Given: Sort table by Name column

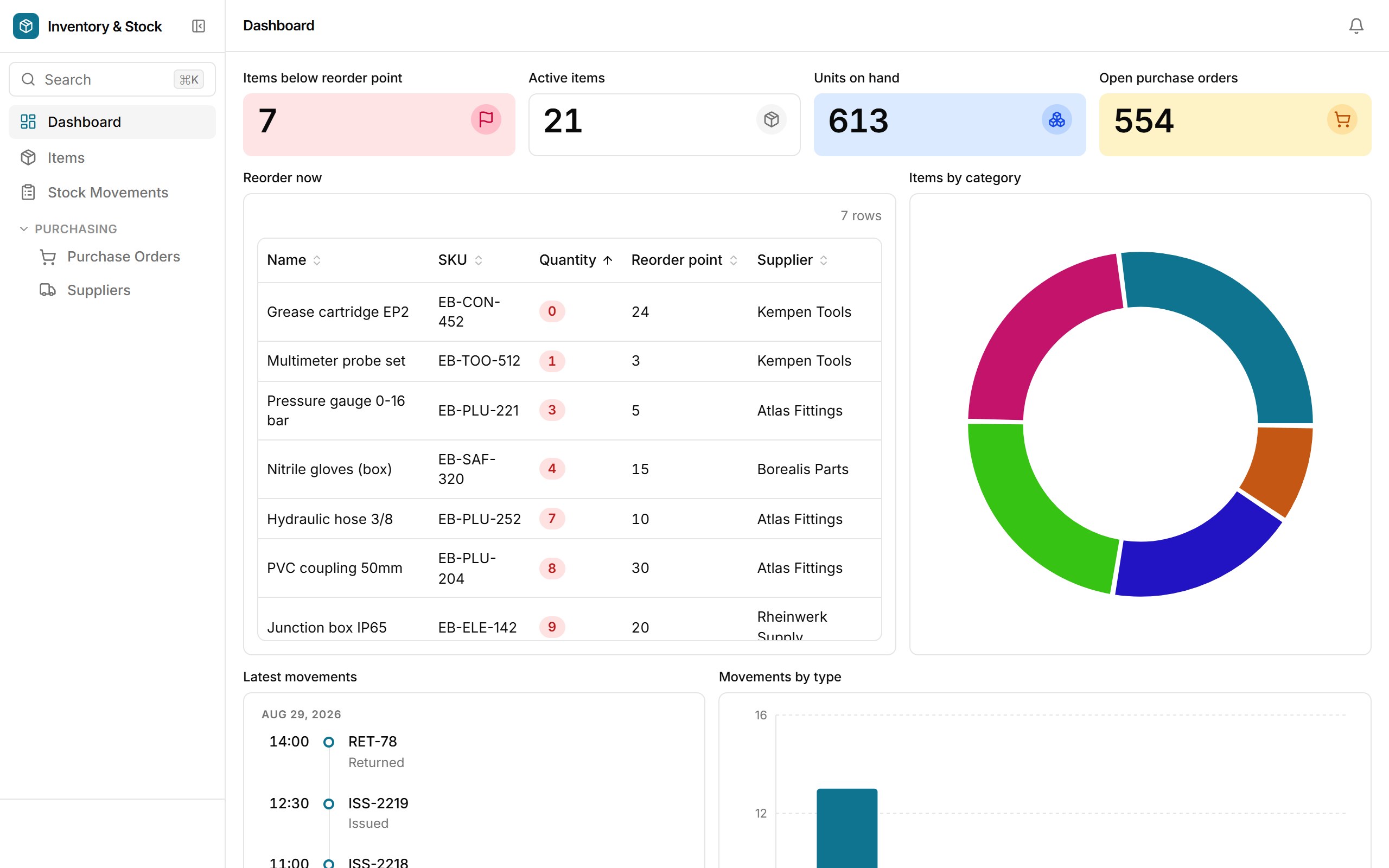Looking at the screenshot, I should (x=294, y=260).
